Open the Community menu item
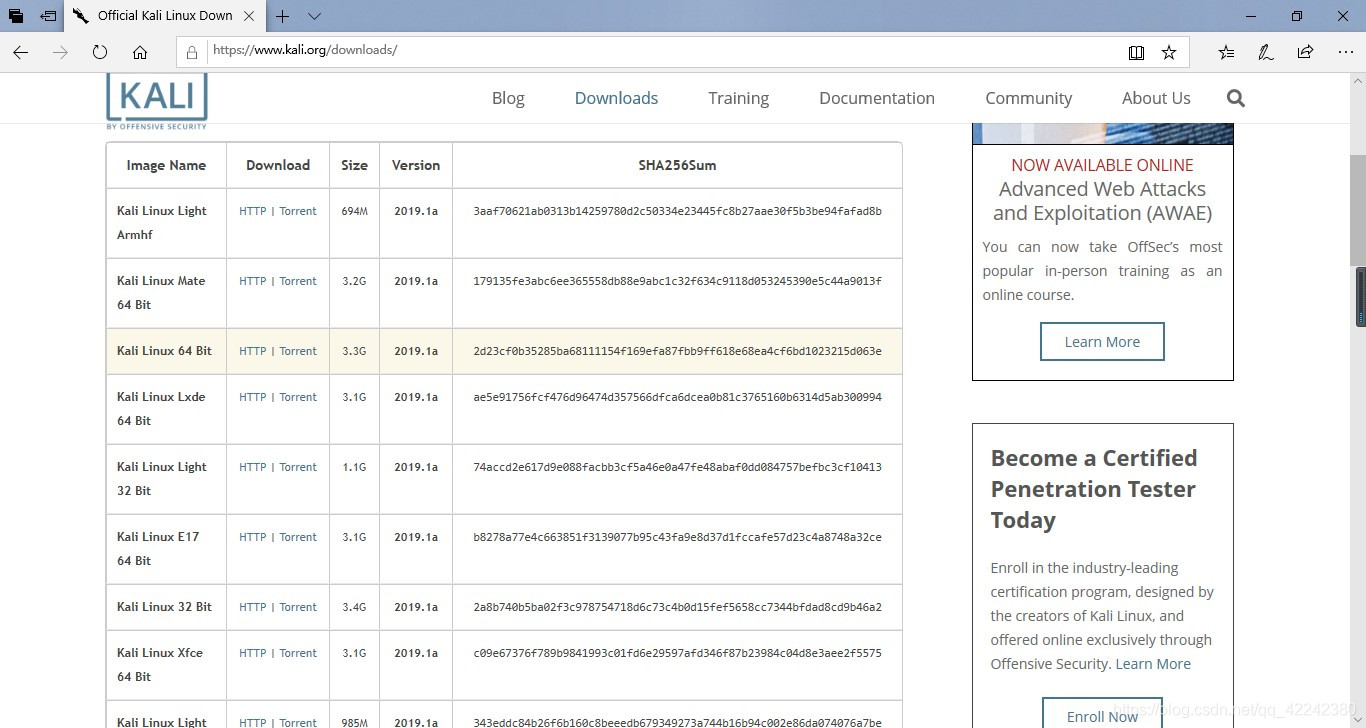The width and height of the screenshot is (1366, 728). [1028, 98]
